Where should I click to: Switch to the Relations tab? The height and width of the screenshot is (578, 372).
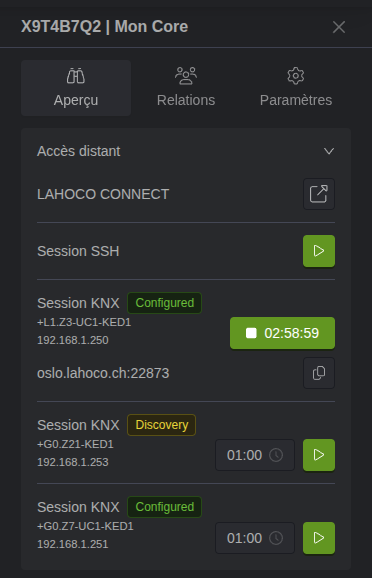pyautogui.click(x=186, y=88)
